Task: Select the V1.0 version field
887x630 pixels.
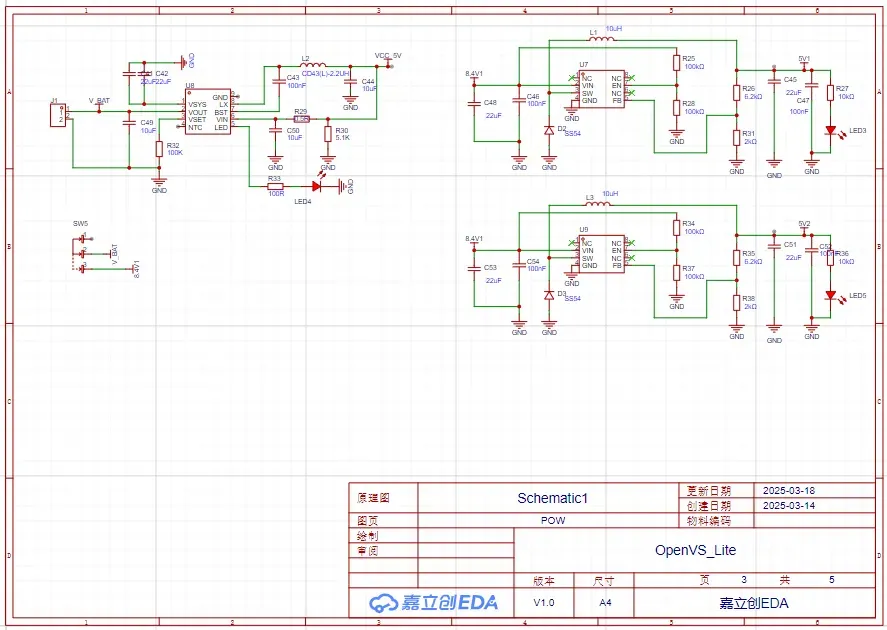Action: click(543, 603)
